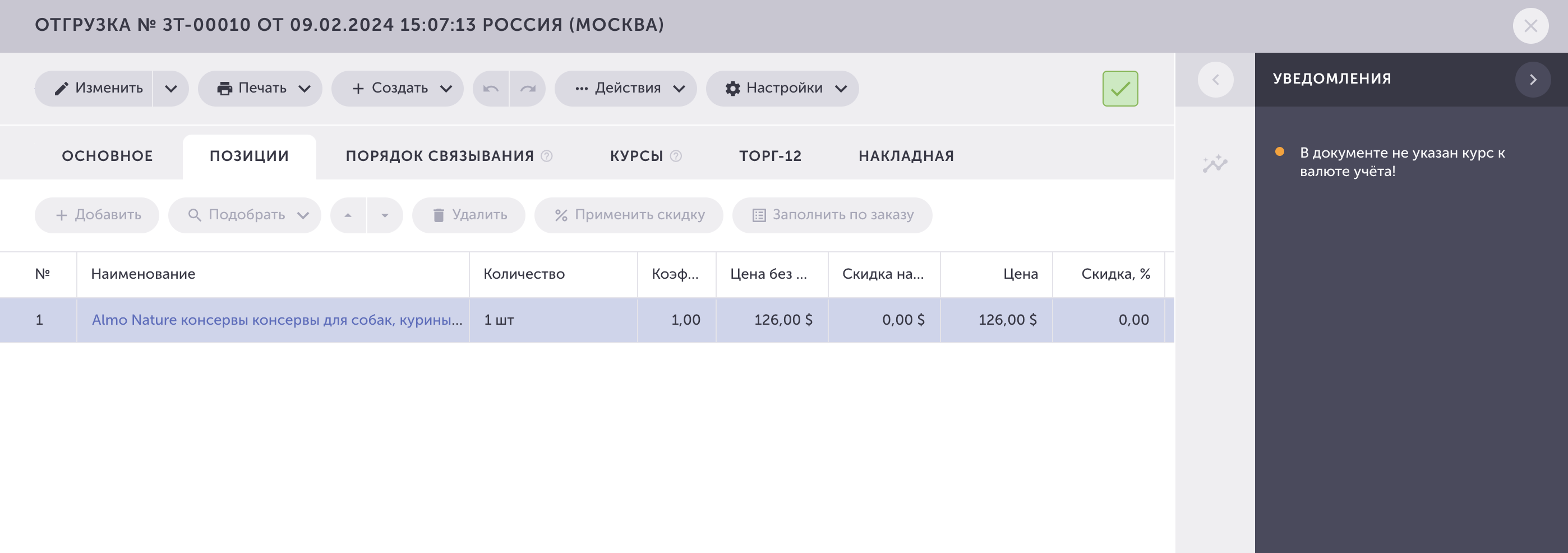The image size is (1568, 553).
Task: Collapse Уведомления panel with right chevron
Action: pos(1533,80)
